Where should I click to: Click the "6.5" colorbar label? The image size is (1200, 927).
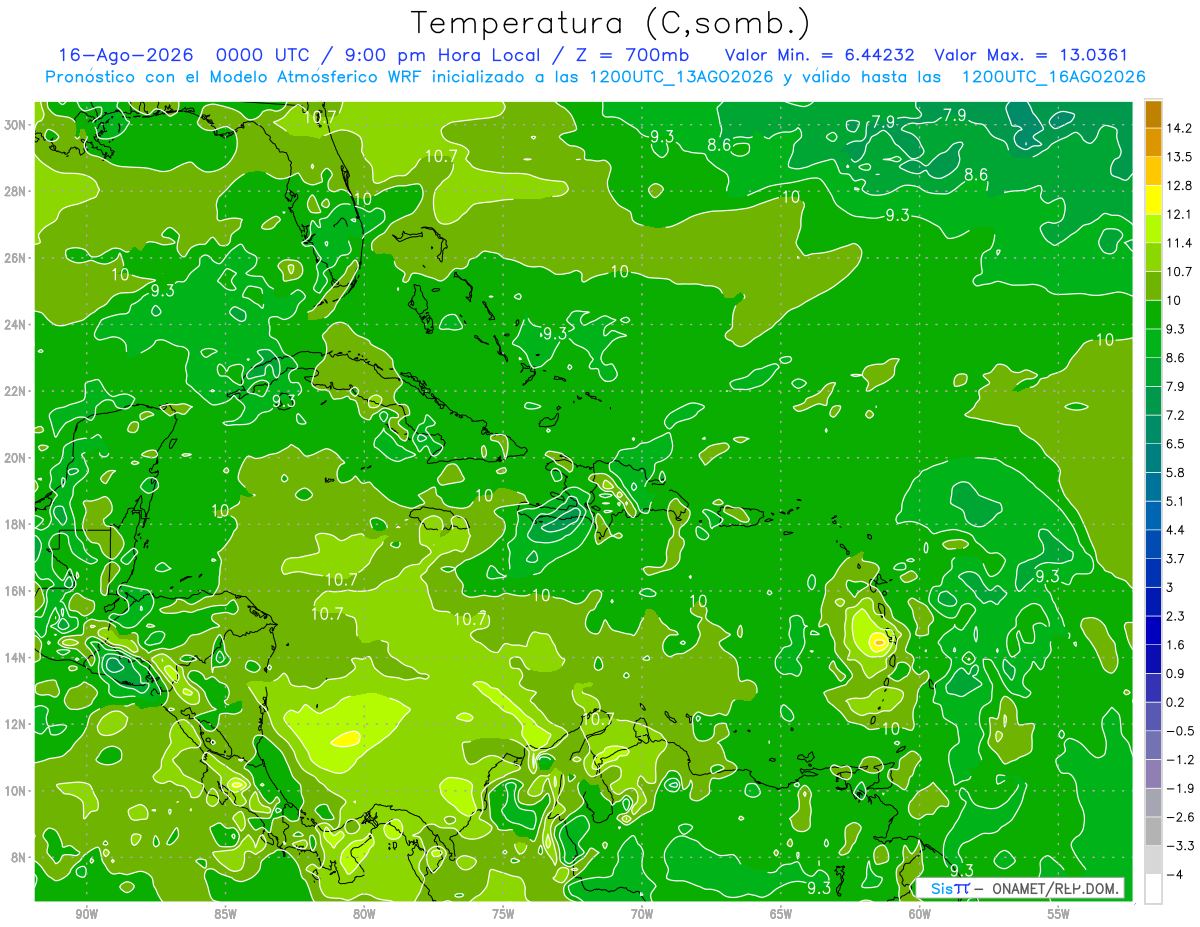click(x=1176, y=443)
